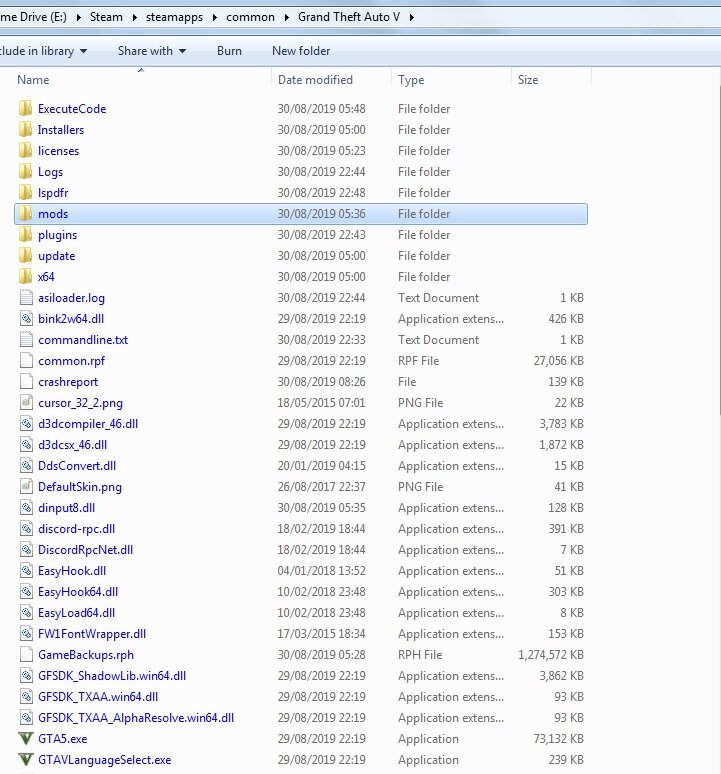Sort files by Size column header

(528, 80)
